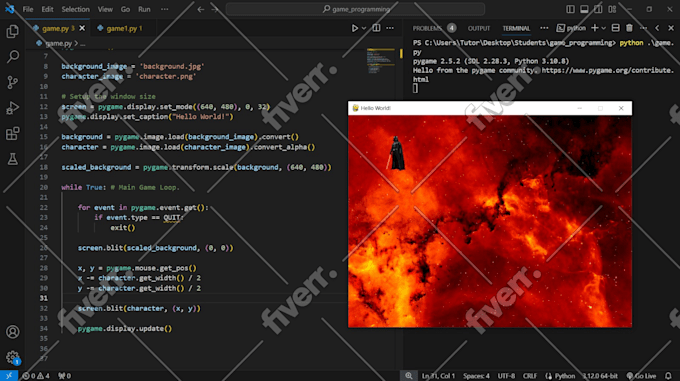Expand the breadcrumb ellipsis after game.py

(83, 43)
